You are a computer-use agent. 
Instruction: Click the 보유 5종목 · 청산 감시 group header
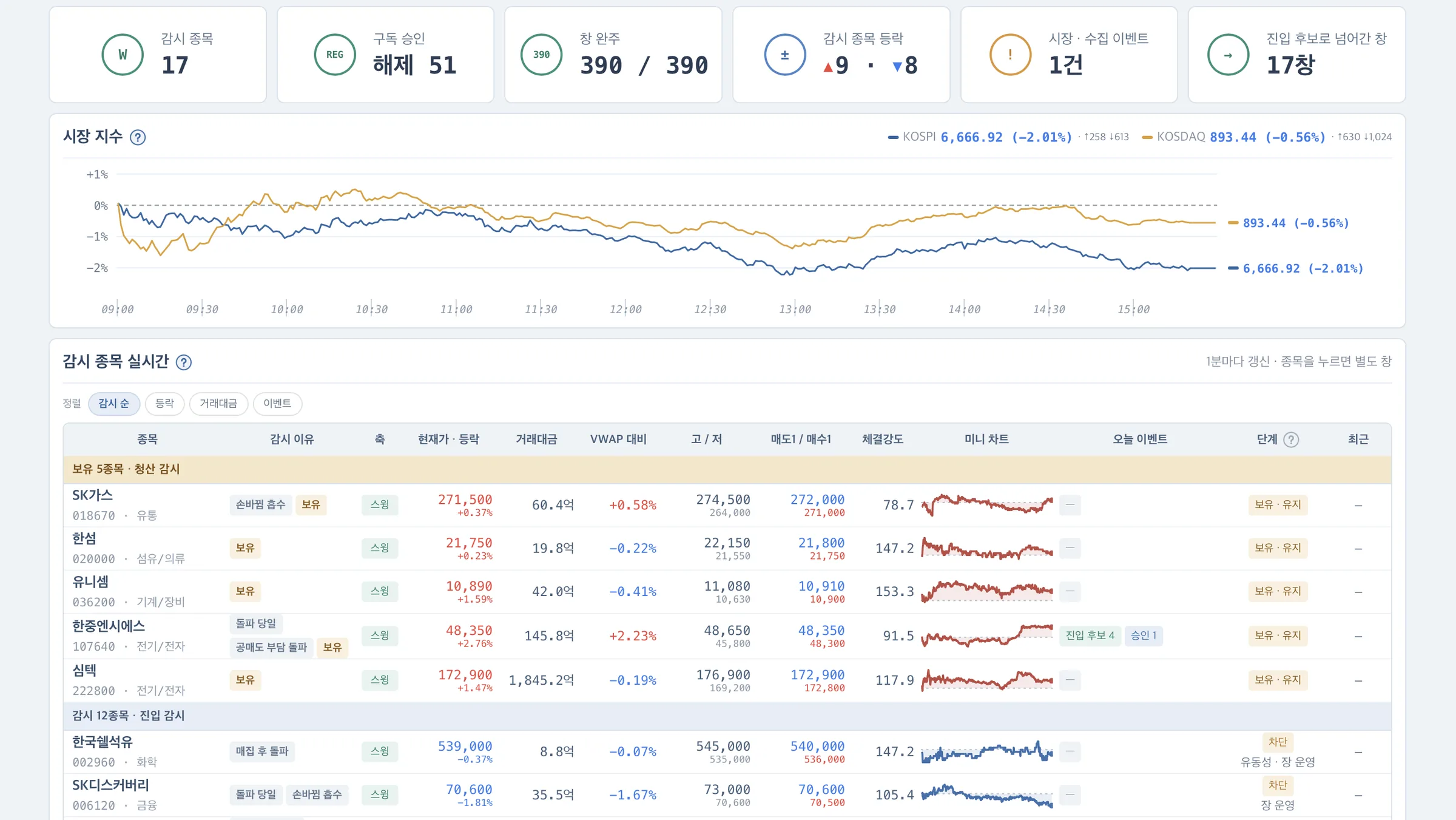click(x=727, y=469)
